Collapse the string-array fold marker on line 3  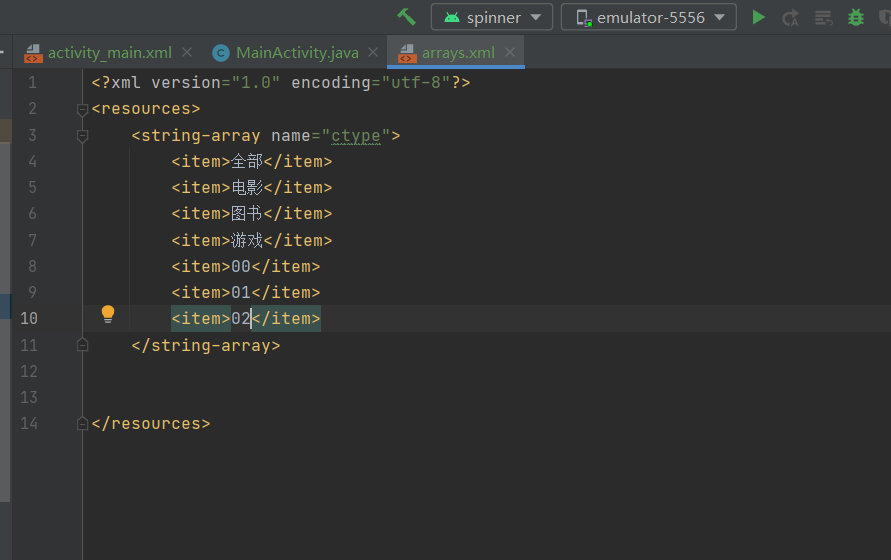(x=83, y=135)
